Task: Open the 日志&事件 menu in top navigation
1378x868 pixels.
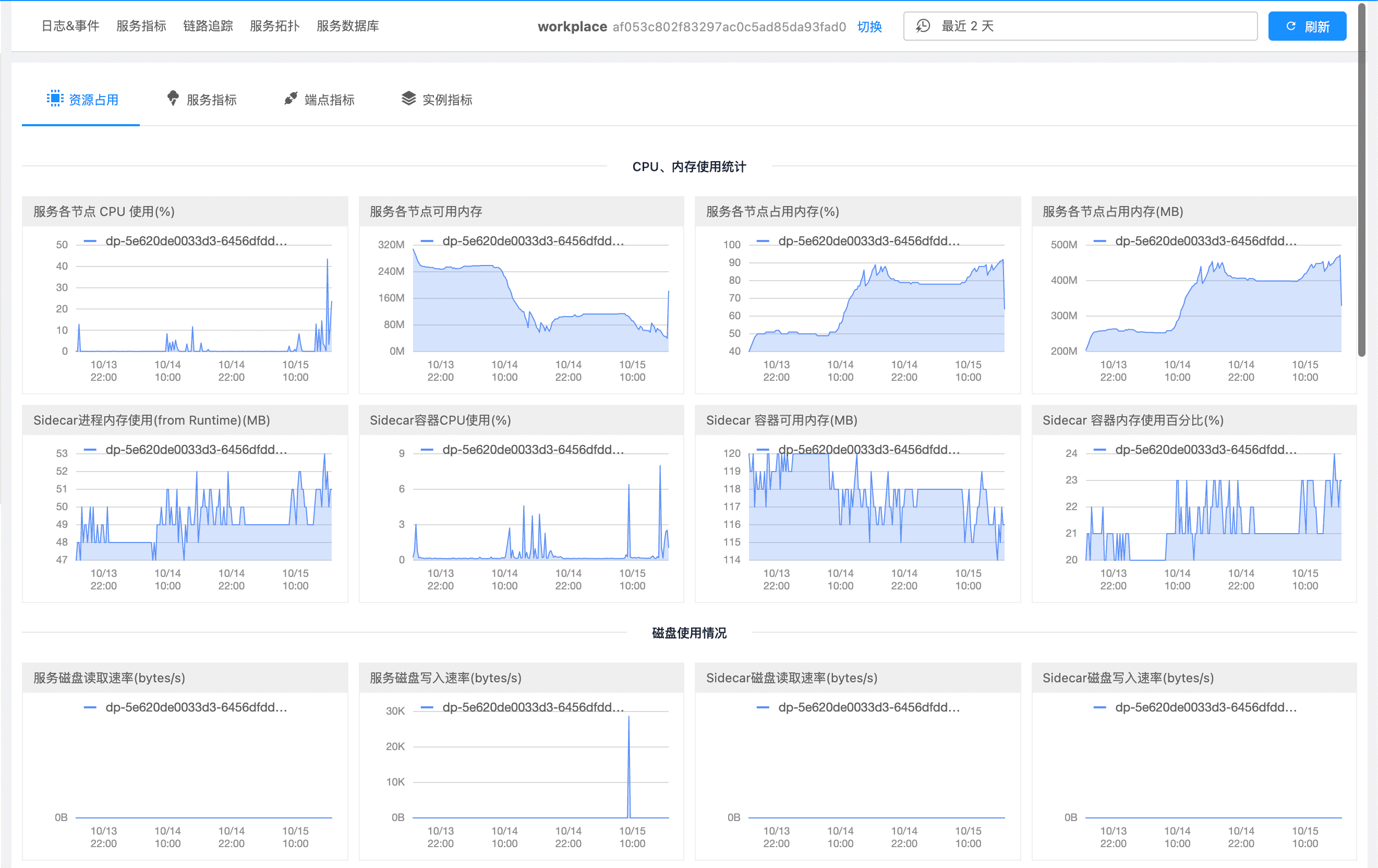Action: coord(70,26)
